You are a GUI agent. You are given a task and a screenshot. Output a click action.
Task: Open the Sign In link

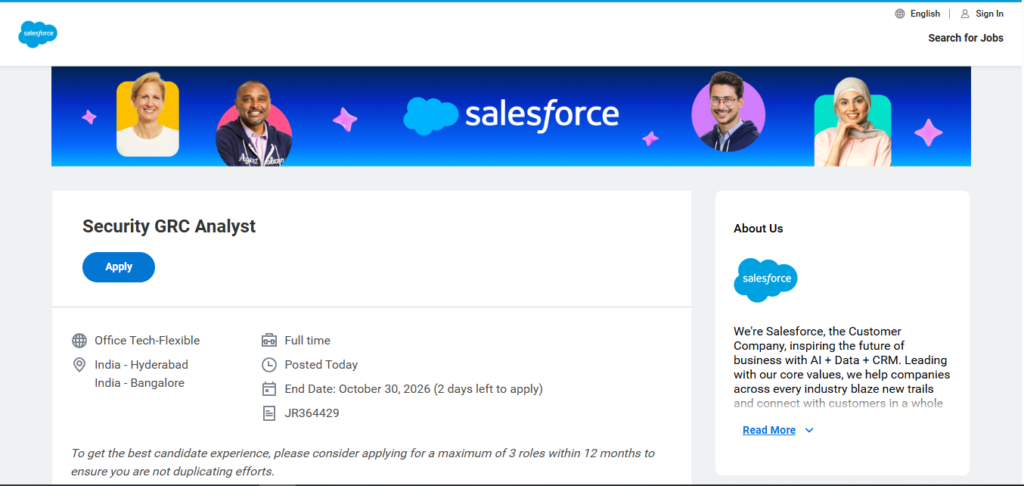(x=989, y=14)
